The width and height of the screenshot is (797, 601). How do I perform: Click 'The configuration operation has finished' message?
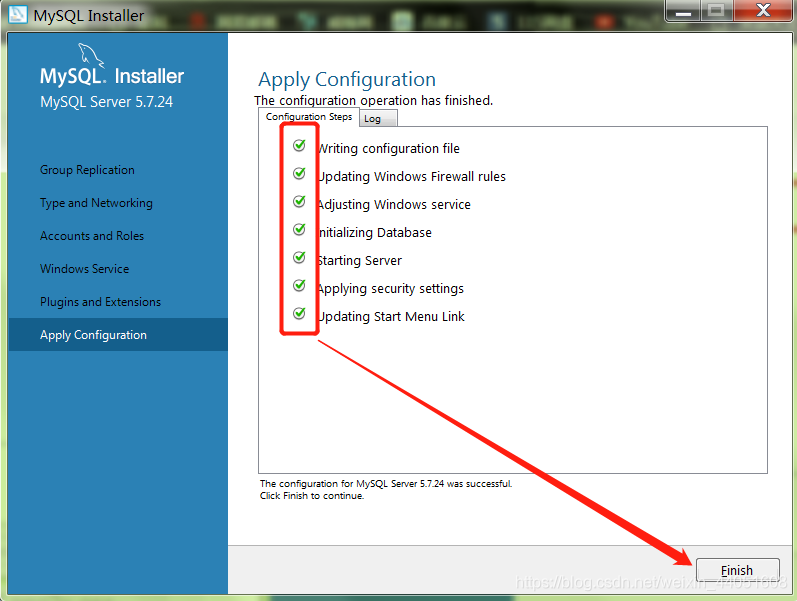click(x=374, y=100)
